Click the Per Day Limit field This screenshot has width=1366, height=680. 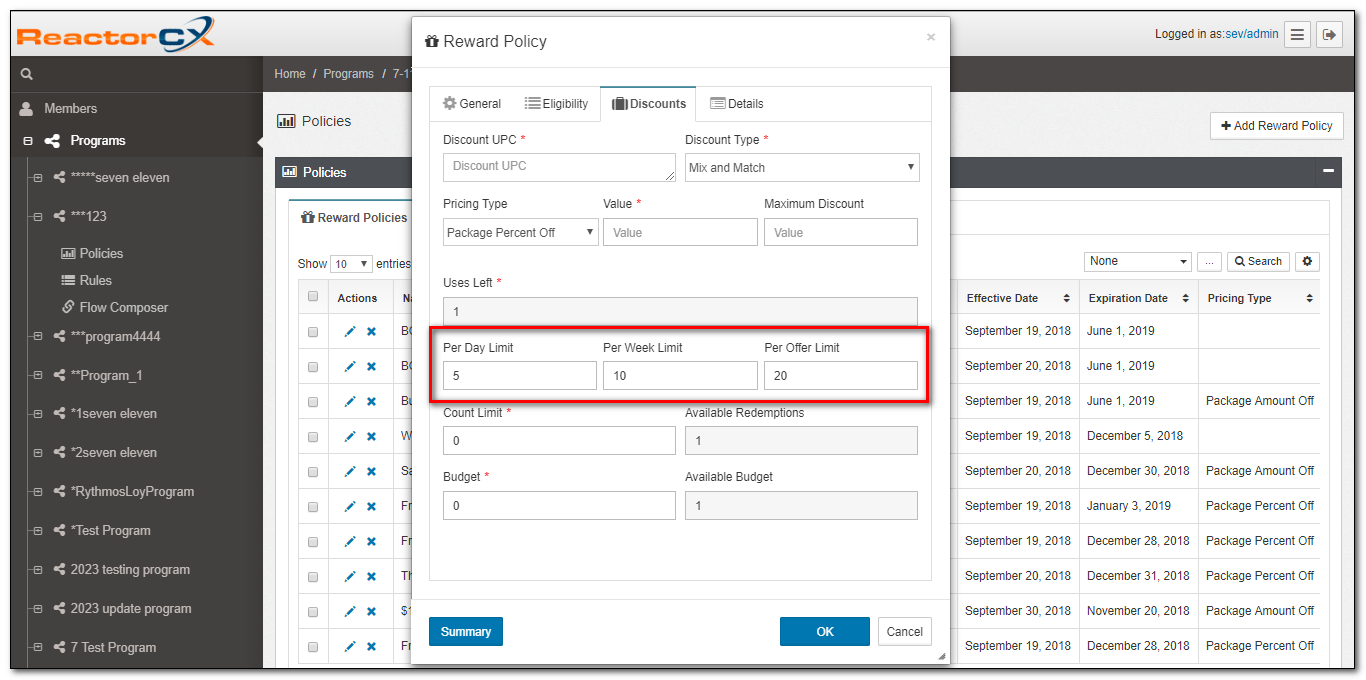pos(519,376)
